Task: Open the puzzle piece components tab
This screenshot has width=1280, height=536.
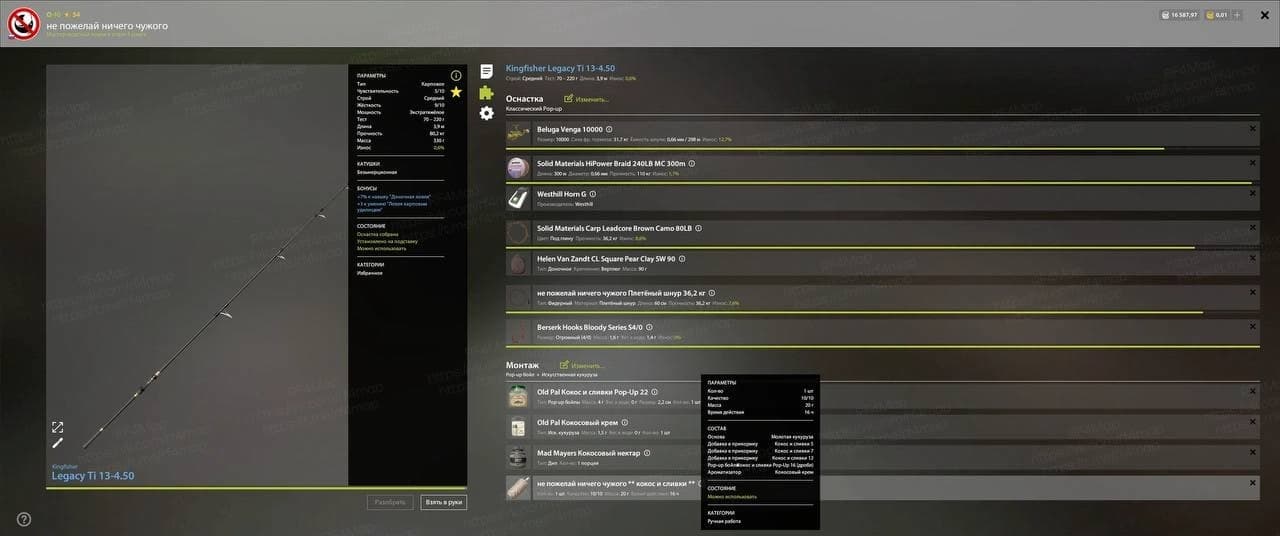Action: (x=486, y=92)
